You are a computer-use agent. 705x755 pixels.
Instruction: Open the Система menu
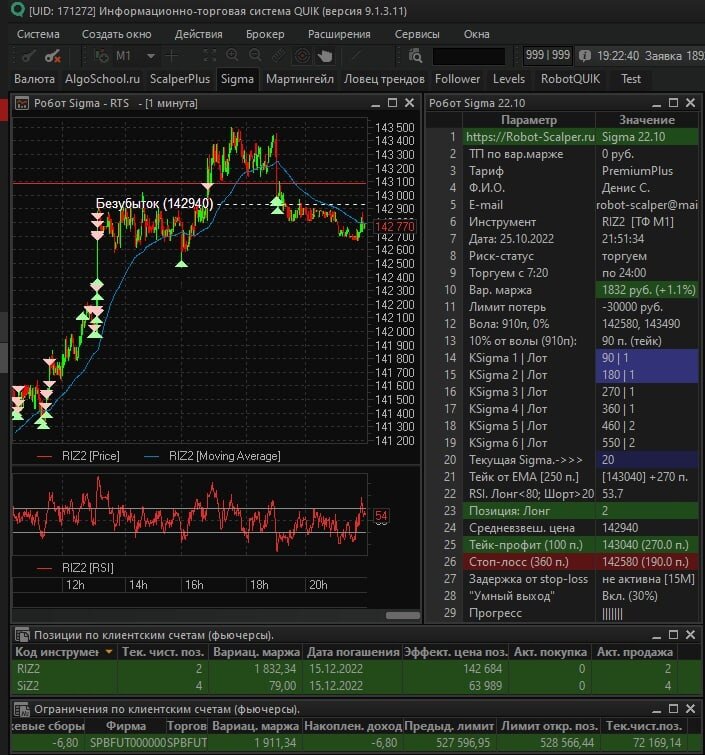point(38,34)
